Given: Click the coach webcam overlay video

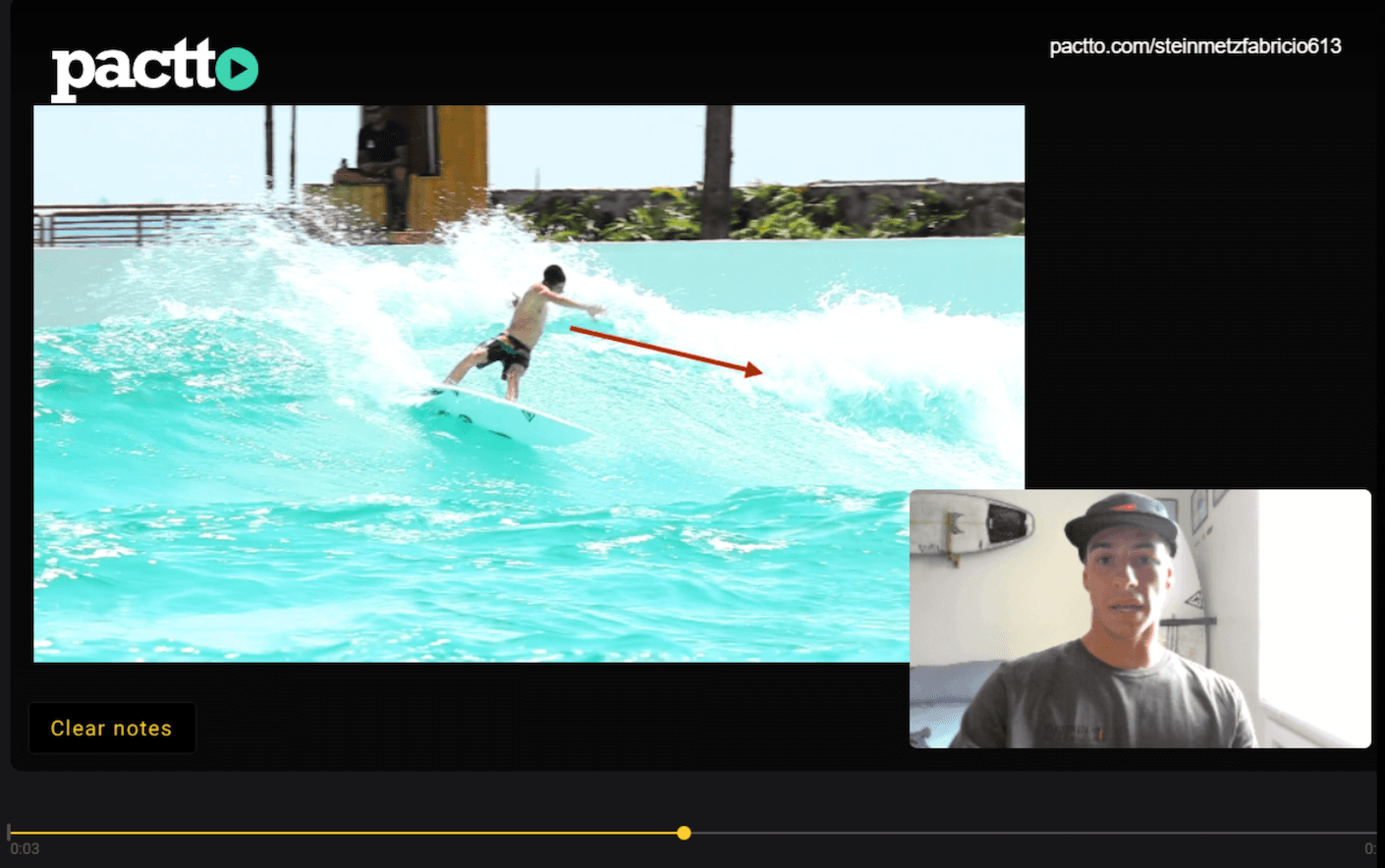Looking at the screenshot, I should (x=1139, y=619).
